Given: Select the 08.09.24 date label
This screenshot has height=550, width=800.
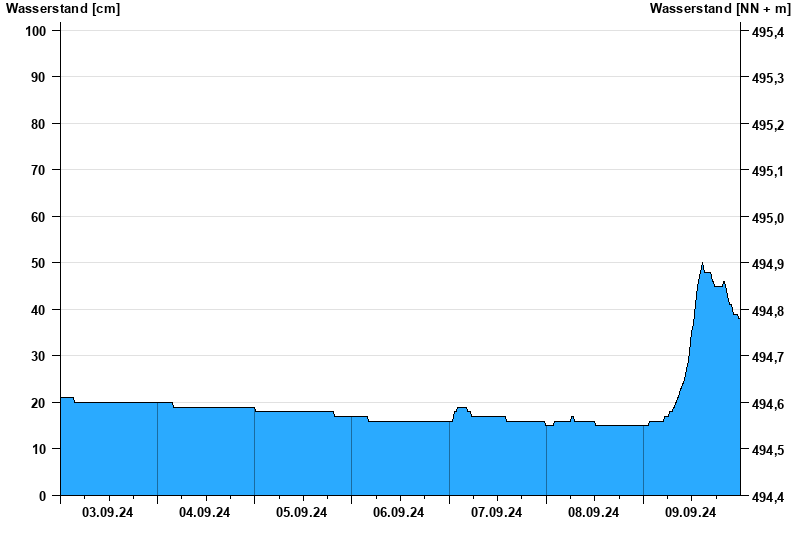Looking at the screenshot, I should 594,513.
